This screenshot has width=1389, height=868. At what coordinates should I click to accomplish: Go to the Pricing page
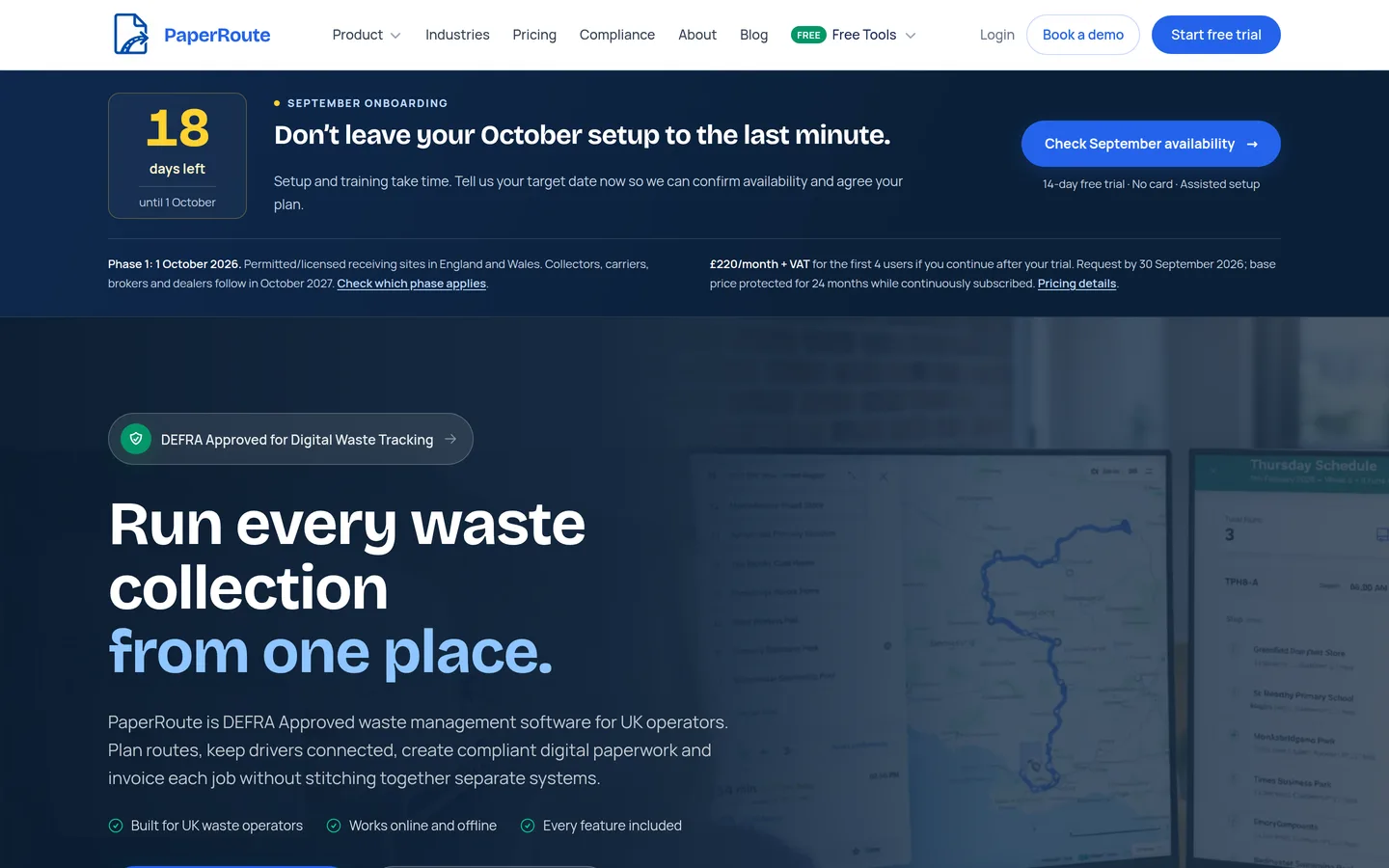click(534, 35)
